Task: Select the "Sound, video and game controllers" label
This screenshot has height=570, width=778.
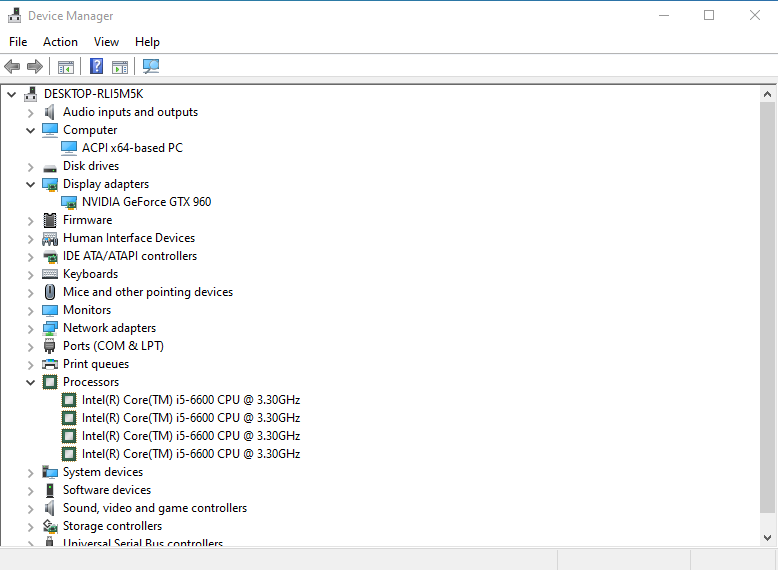Action: point(155,508)
